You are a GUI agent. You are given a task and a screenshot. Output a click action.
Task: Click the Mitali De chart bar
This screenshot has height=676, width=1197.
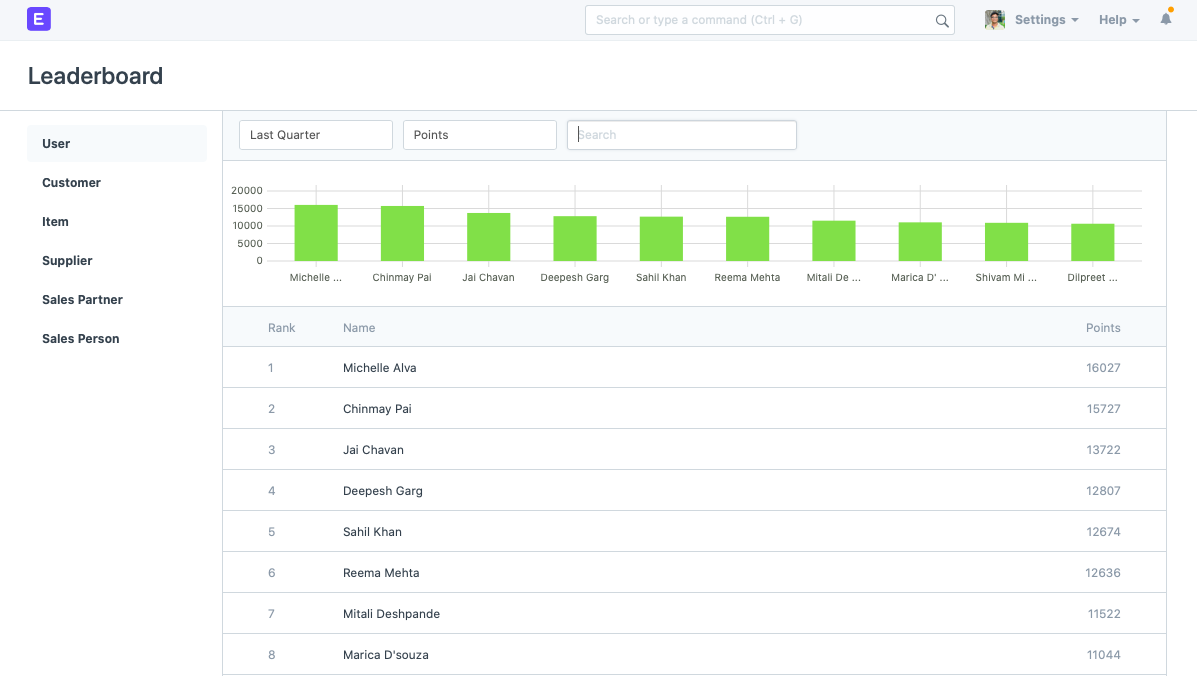click(x=834, y=241)
